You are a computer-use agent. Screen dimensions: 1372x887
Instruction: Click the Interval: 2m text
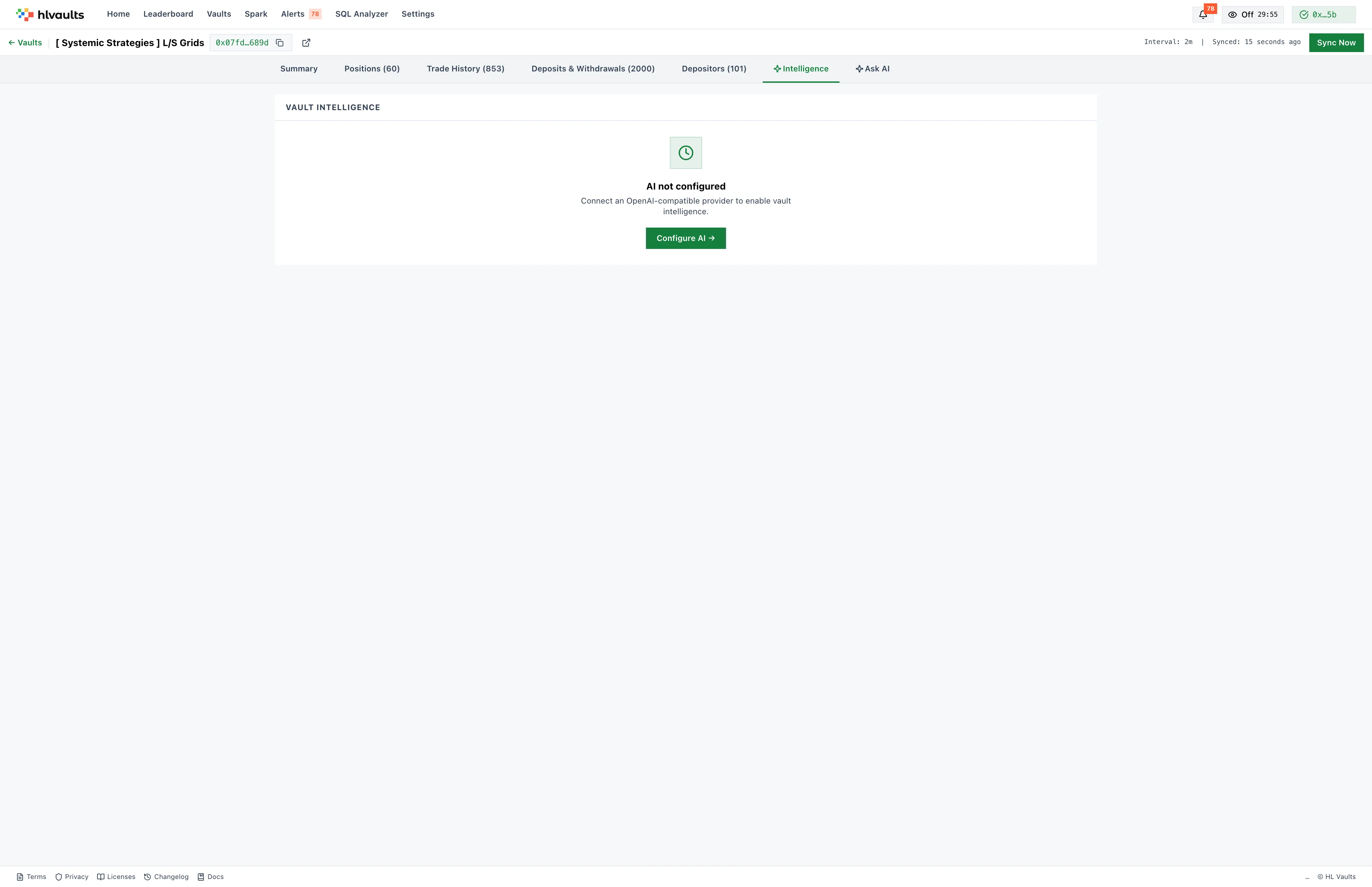(x=1168, y=42)
